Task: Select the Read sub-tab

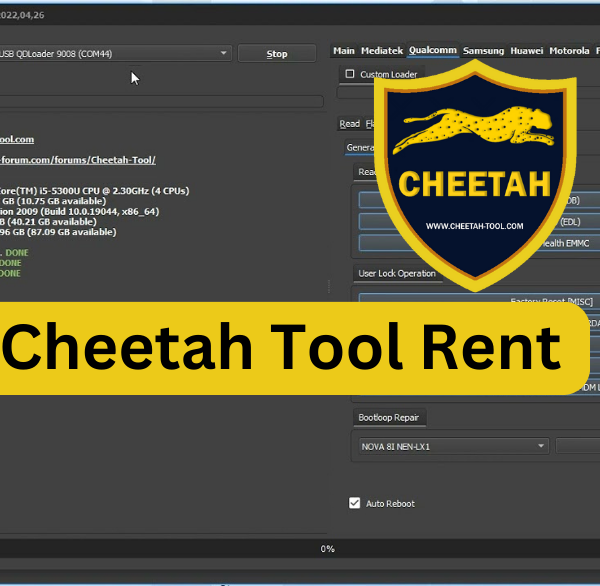Action: tap(349, 124)
